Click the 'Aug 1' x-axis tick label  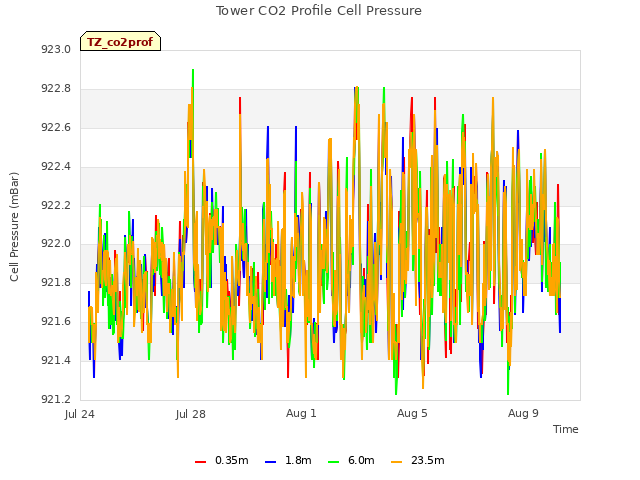tap(301, 413)
